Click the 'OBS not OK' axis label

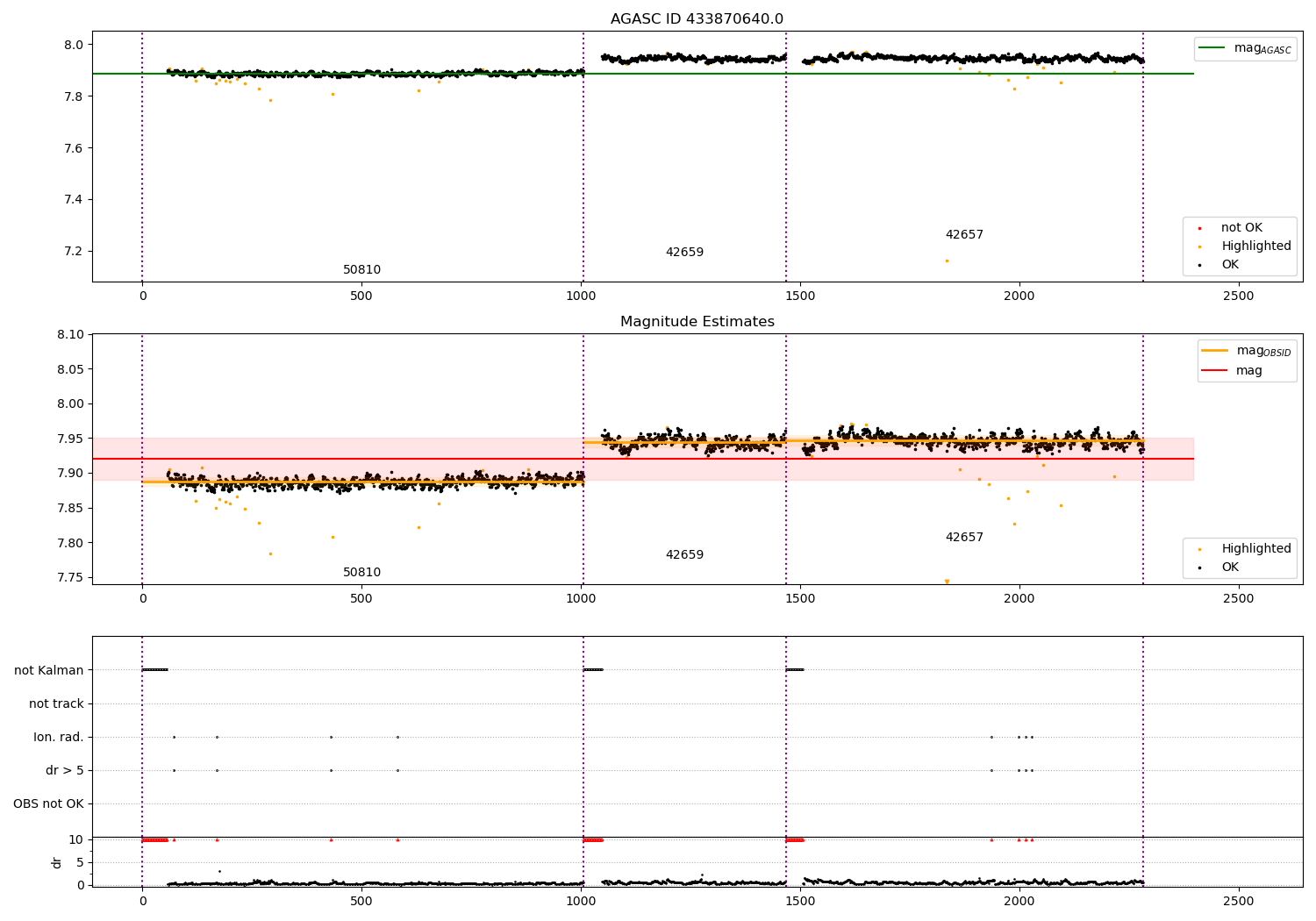pos(48,804)
